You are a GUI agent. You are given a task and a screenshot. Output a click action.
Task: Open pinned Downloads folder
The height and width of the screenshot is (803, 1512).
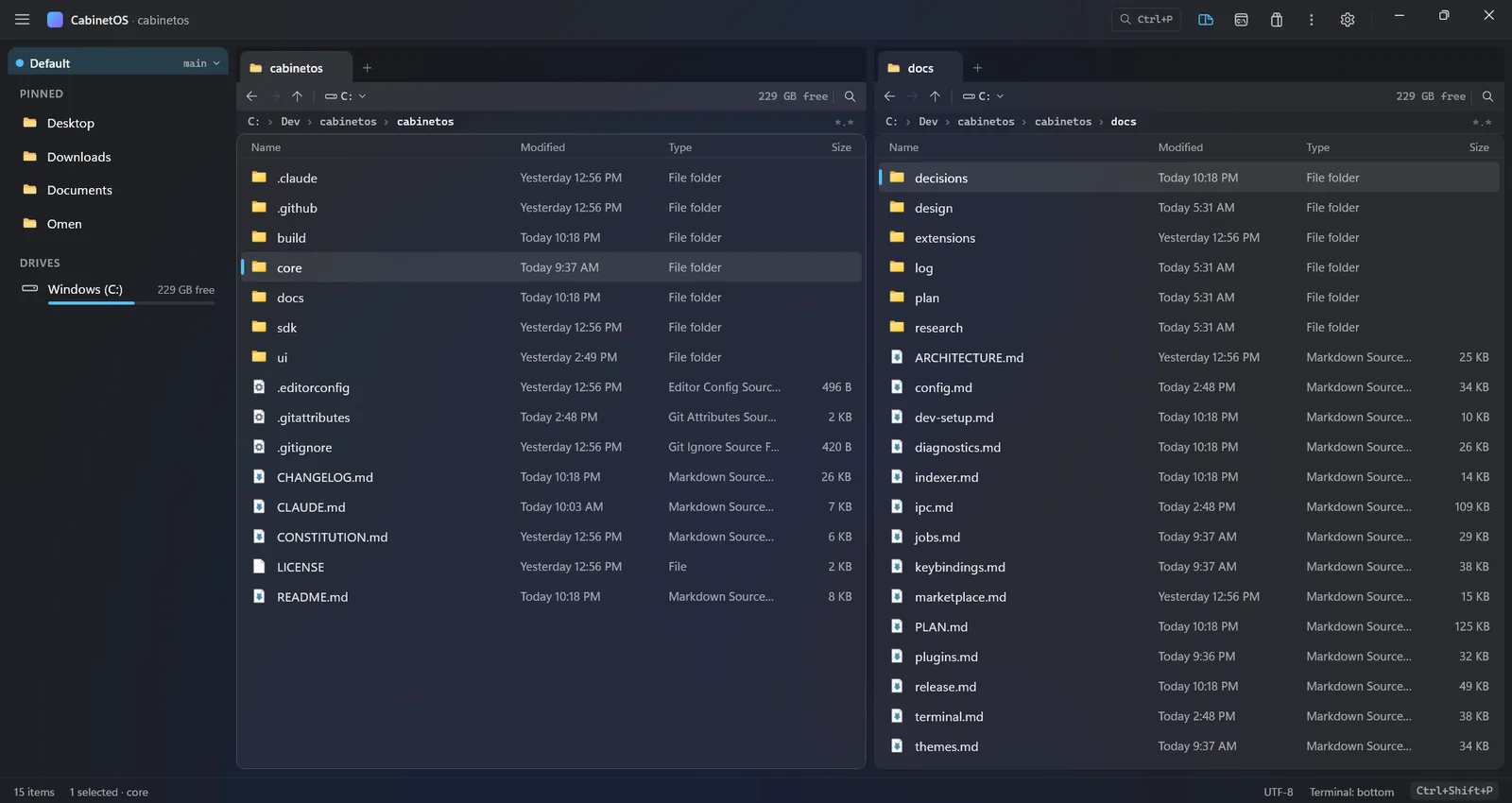pyautogui.click(x=118, y=157)
